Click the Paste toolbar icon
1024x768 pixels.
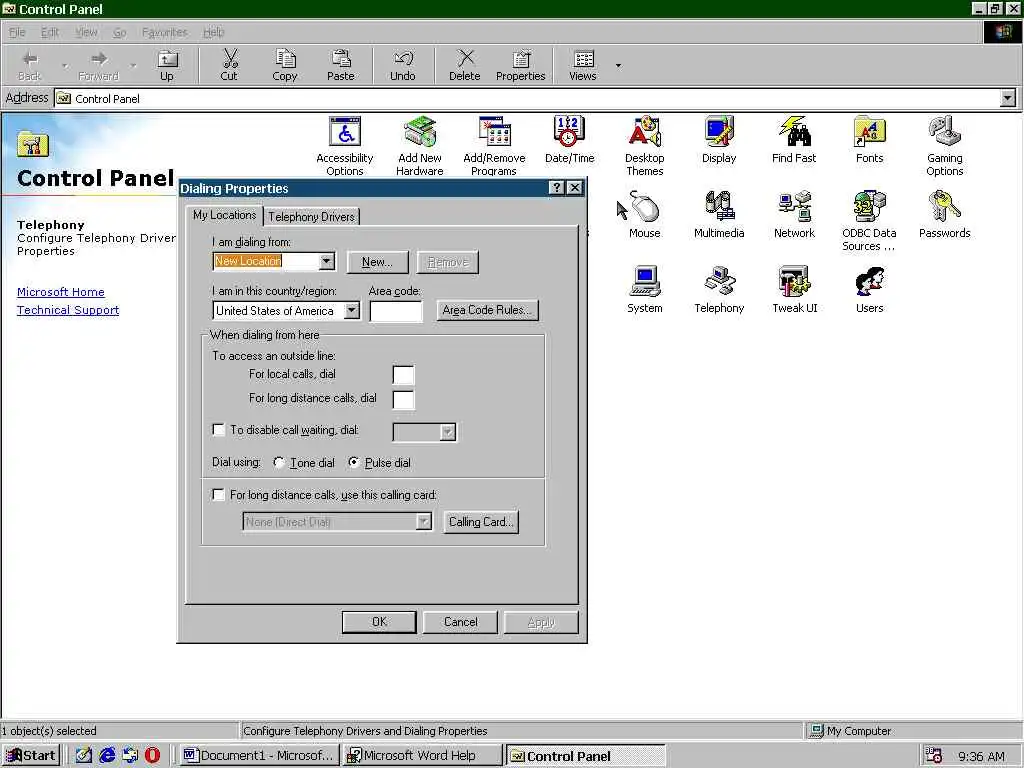pyautogui.click(x=340, y=65)
